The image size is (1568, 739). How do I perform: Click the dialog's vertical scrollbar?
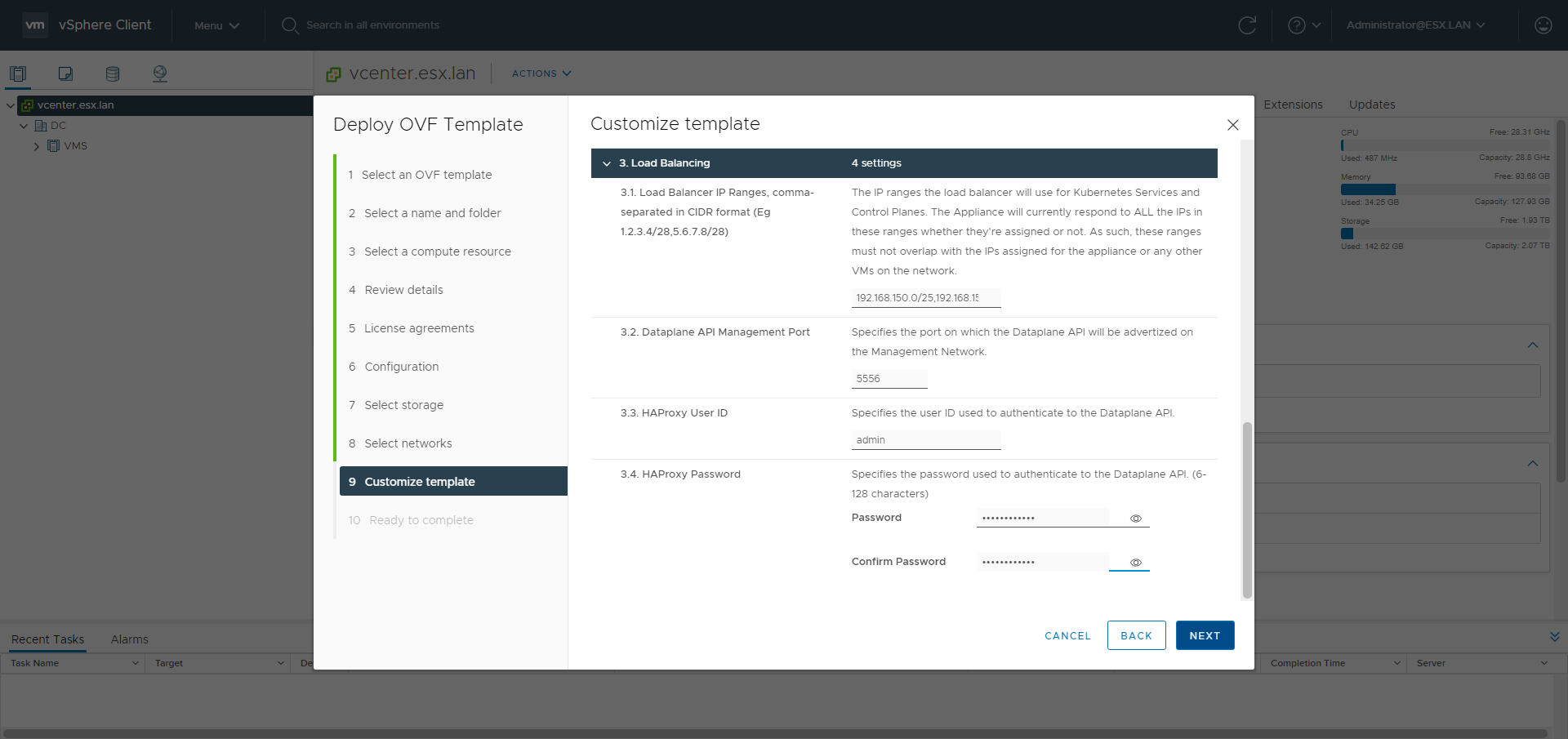tap(1246, 510)
